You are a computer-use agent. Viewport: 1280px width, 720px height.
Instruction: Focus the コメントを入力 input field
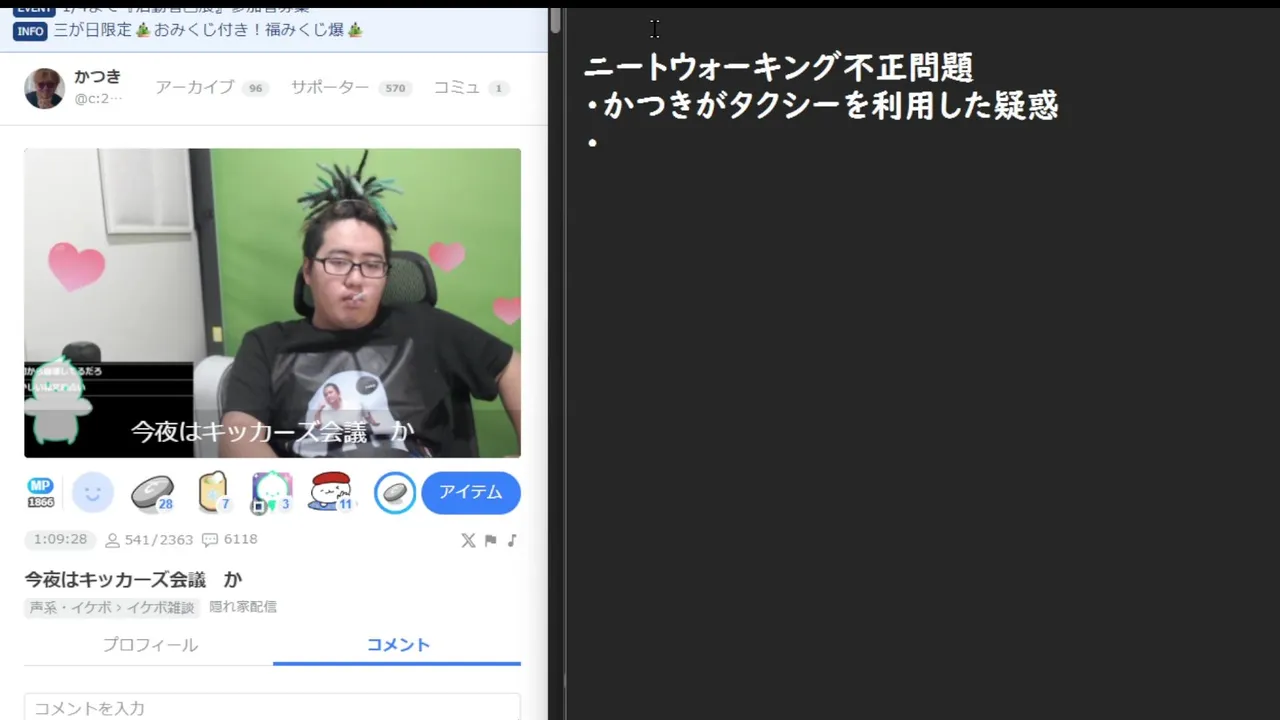tap(272, 707)
